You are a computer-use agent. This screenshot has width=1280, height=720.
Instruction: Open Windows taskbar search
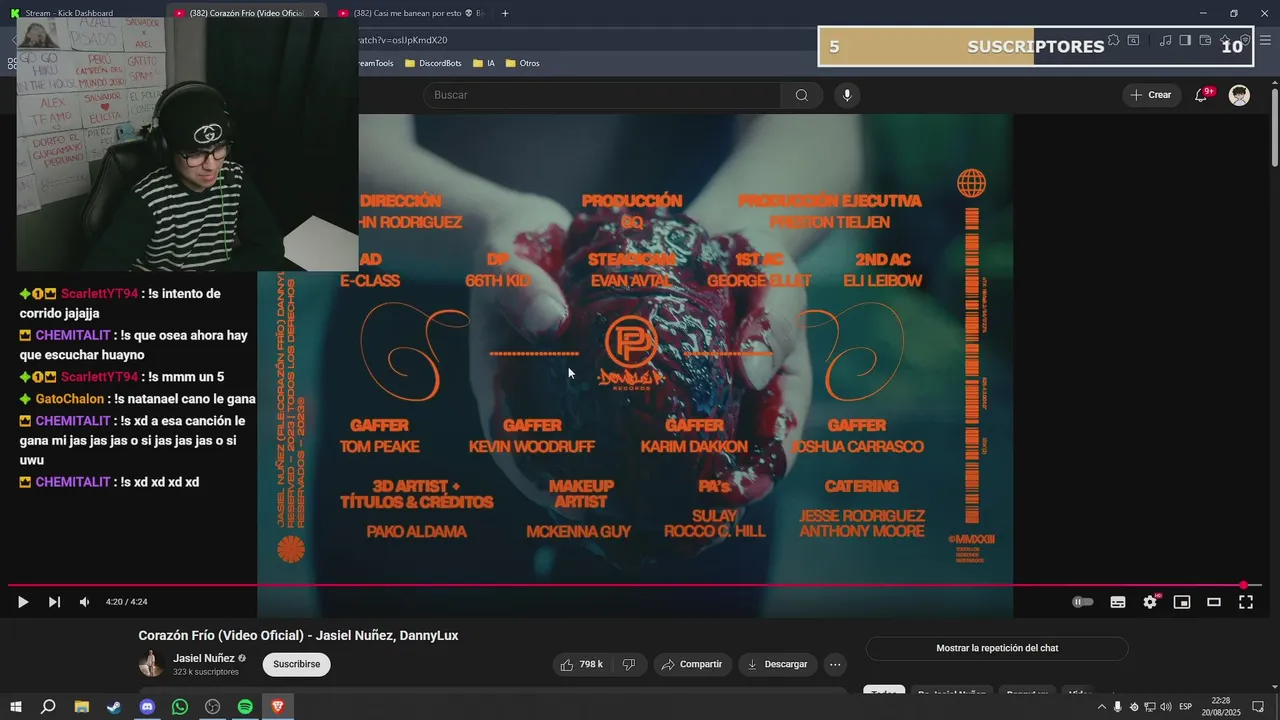pyautogui.click(x=48, y=707)
